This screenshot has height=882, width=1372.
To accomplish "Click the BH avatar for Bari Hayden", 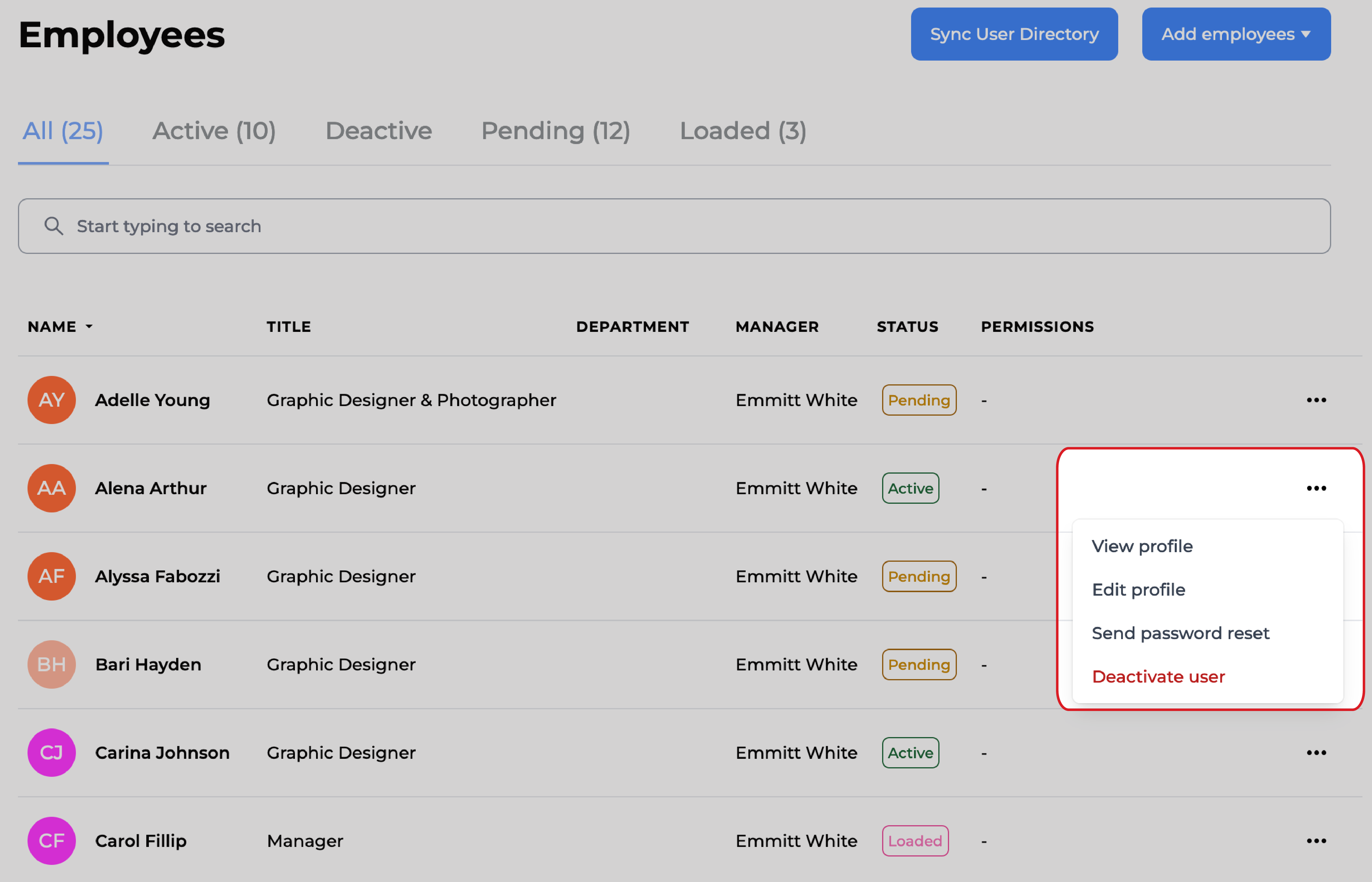I will pyautogui.click(x=52, y=664).
